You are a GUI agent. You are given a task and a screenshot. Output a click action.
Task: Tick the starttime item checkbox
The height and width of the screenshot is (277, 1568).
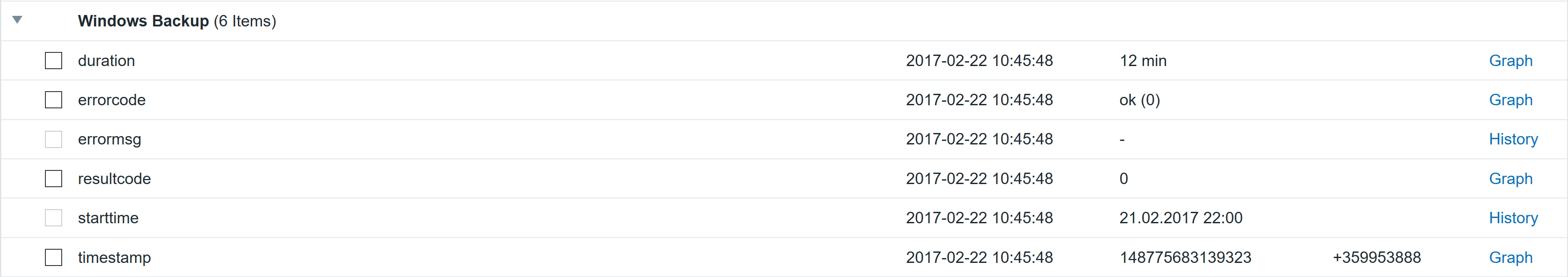(x=54, y=218)
